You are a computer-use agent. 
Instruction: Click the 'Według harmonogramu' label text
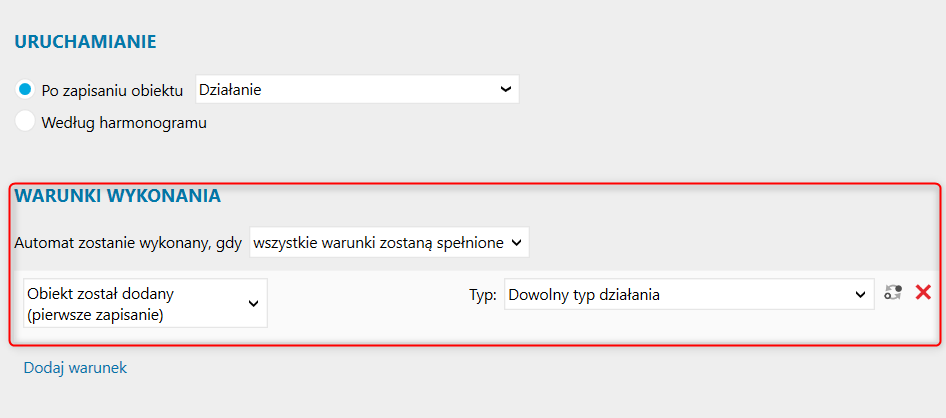(x=124, y=123)
